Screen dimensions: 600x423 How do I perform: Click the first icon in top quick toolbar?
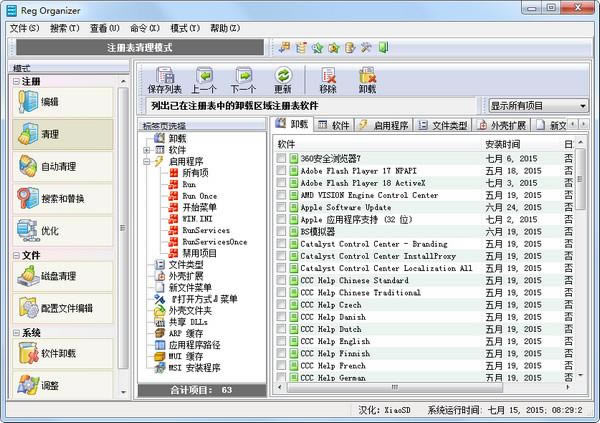[x=284, y=47]
